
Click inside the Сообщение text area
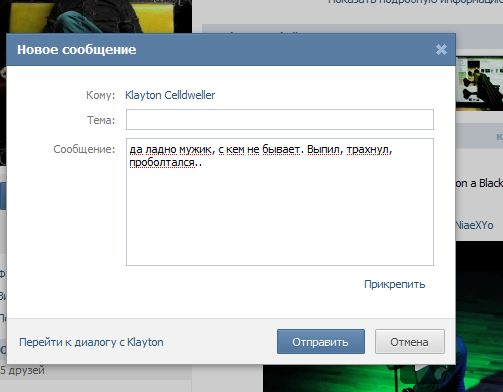click(280, 202)
